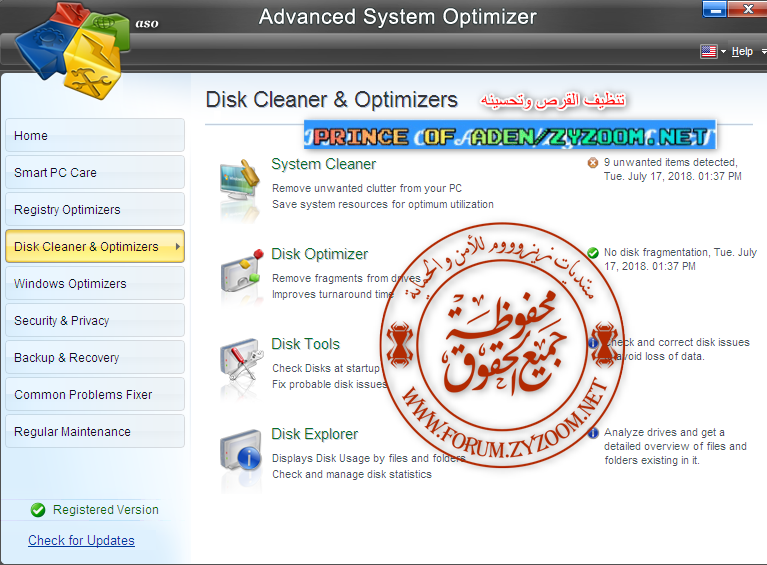Viewport: 767px width, 565px height.
Task: Click the orange warning icon beside unwanted items
Action: point(593,163)
